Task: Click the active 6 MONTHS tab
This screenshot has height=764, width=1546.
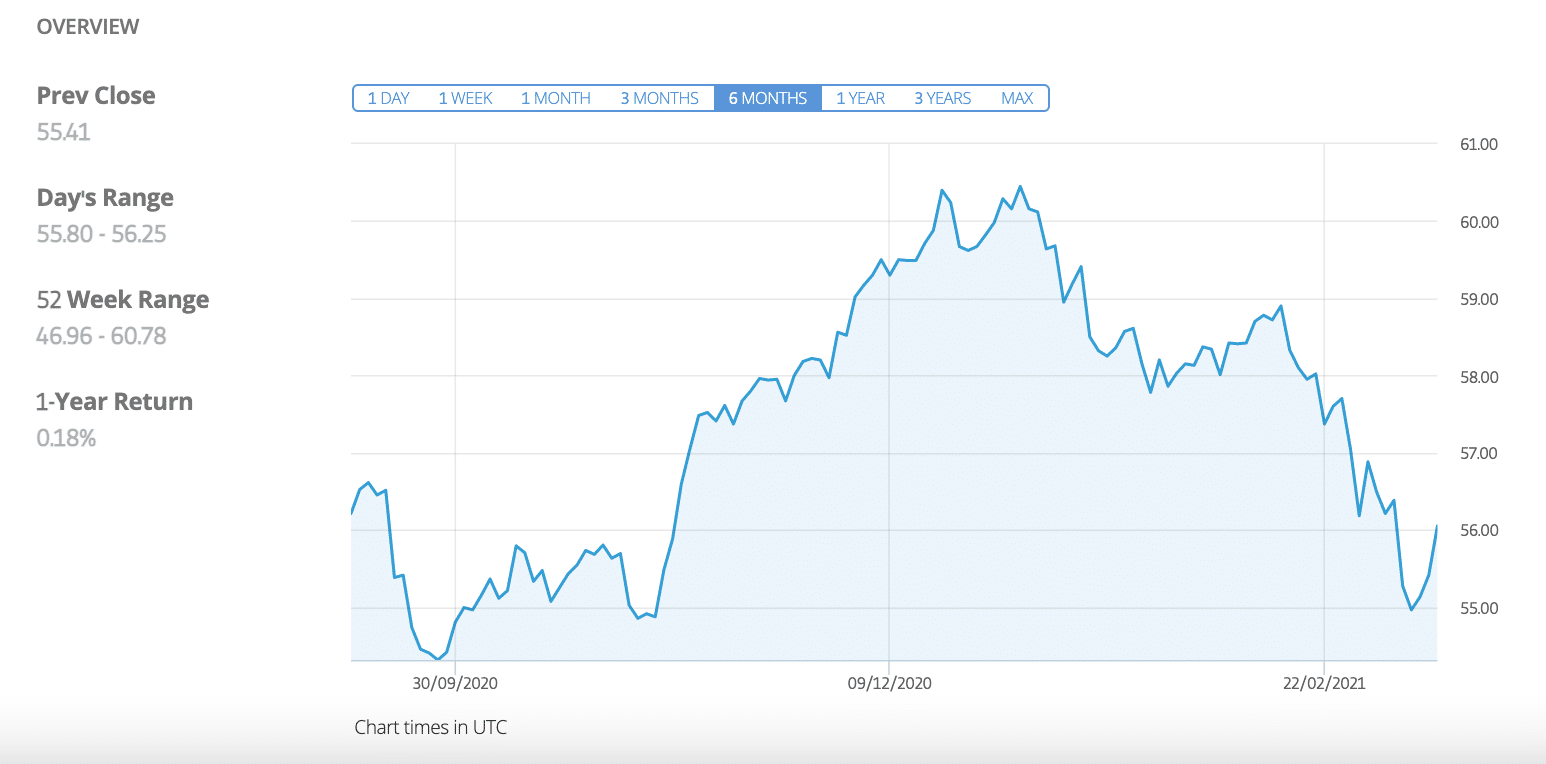Action: (x=768, y=98)
